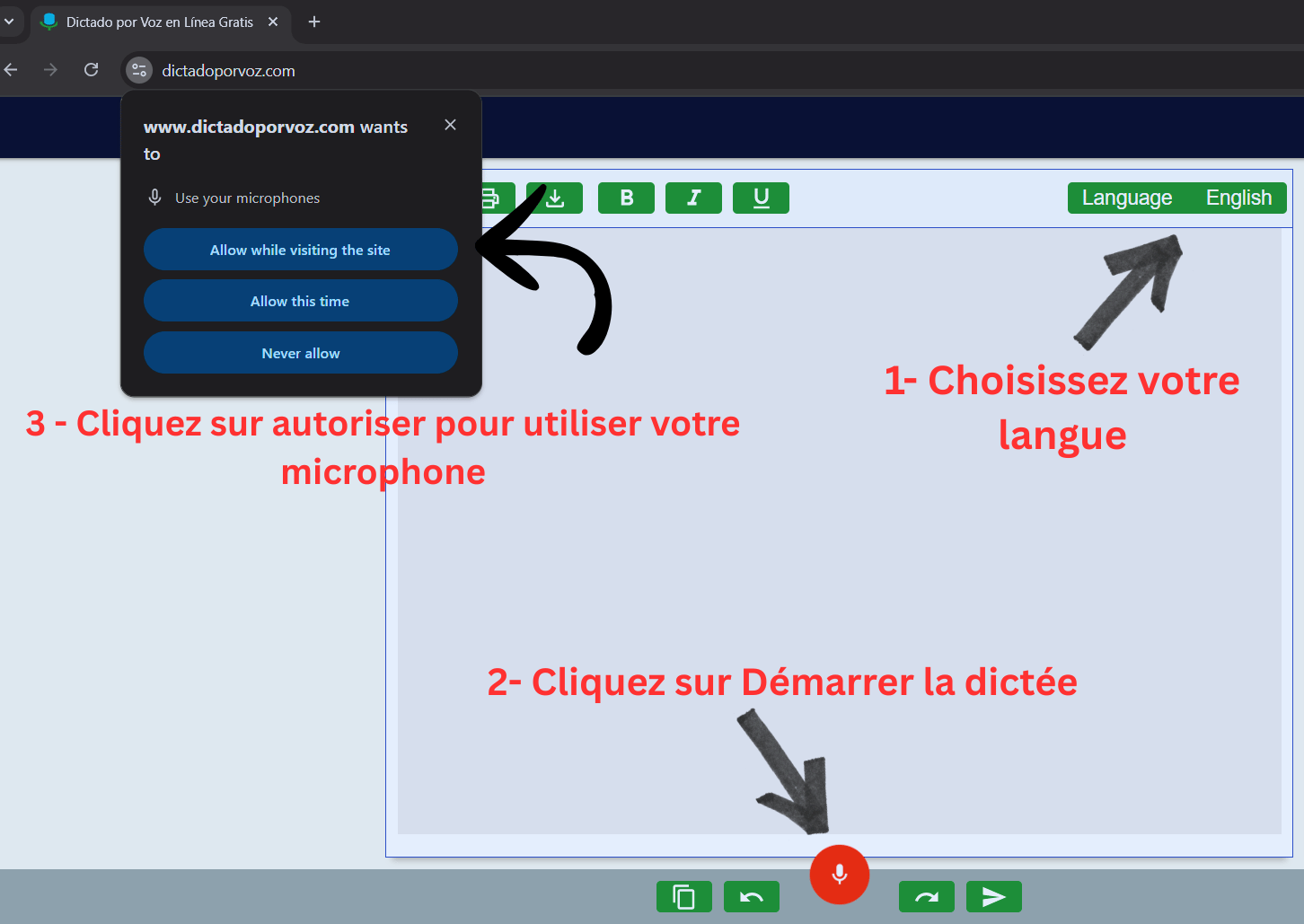Open site permission settings in the address bar
The width and height of the screenshot is (1304, 924).
[138, 70]
